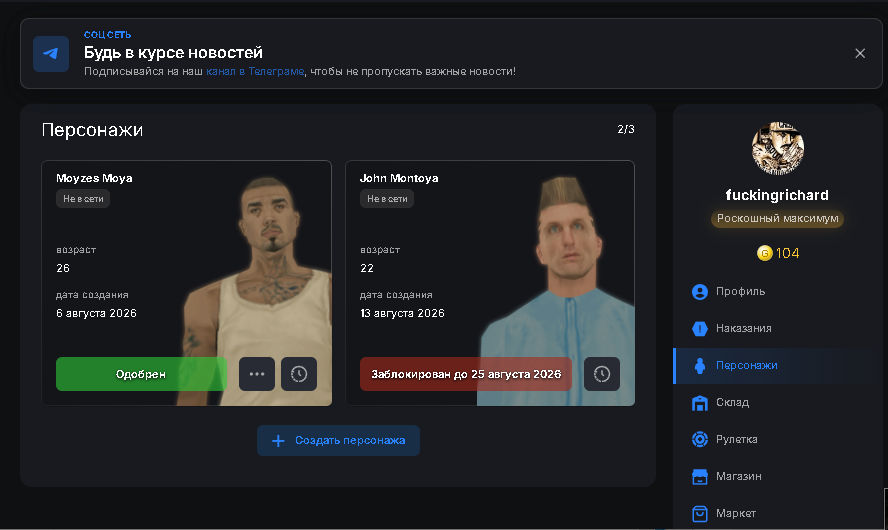Click the Наказания warning icon

700,328
